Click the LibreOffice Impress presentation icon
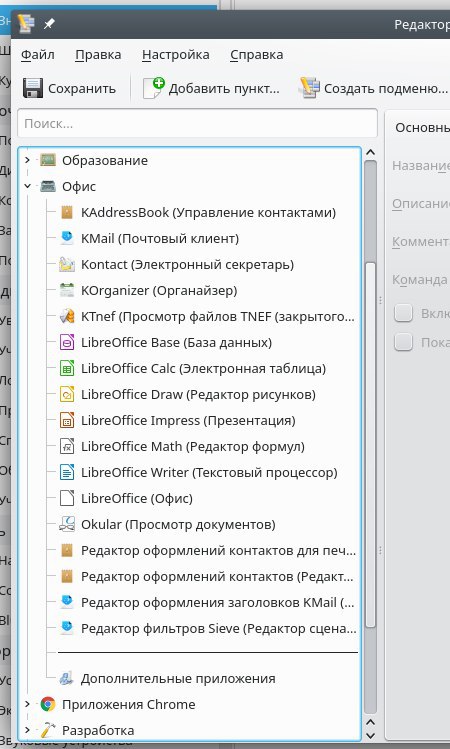 (67, 420)
